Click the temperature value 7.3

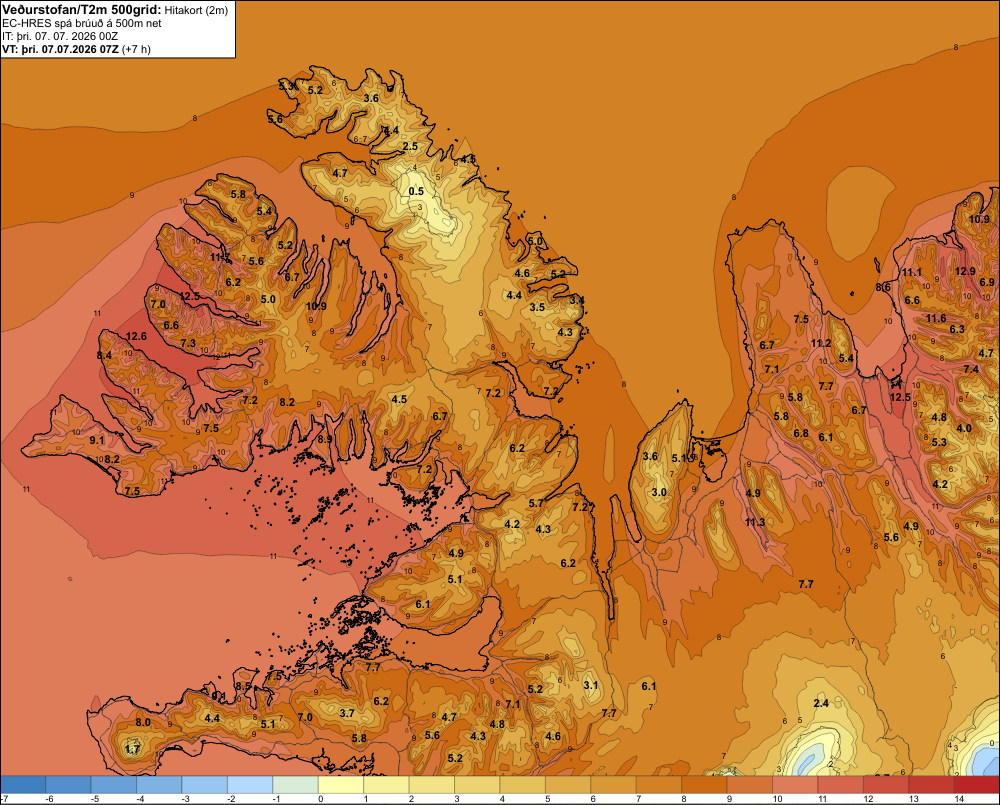click(188, 343)
